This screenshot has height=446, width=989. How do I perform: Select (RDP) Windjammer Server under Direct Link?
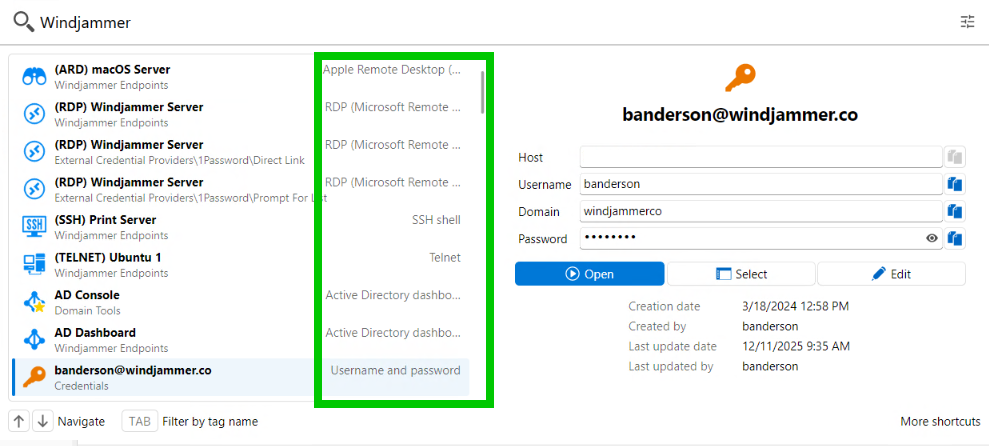pyautogui.click(x=240, y=152)
